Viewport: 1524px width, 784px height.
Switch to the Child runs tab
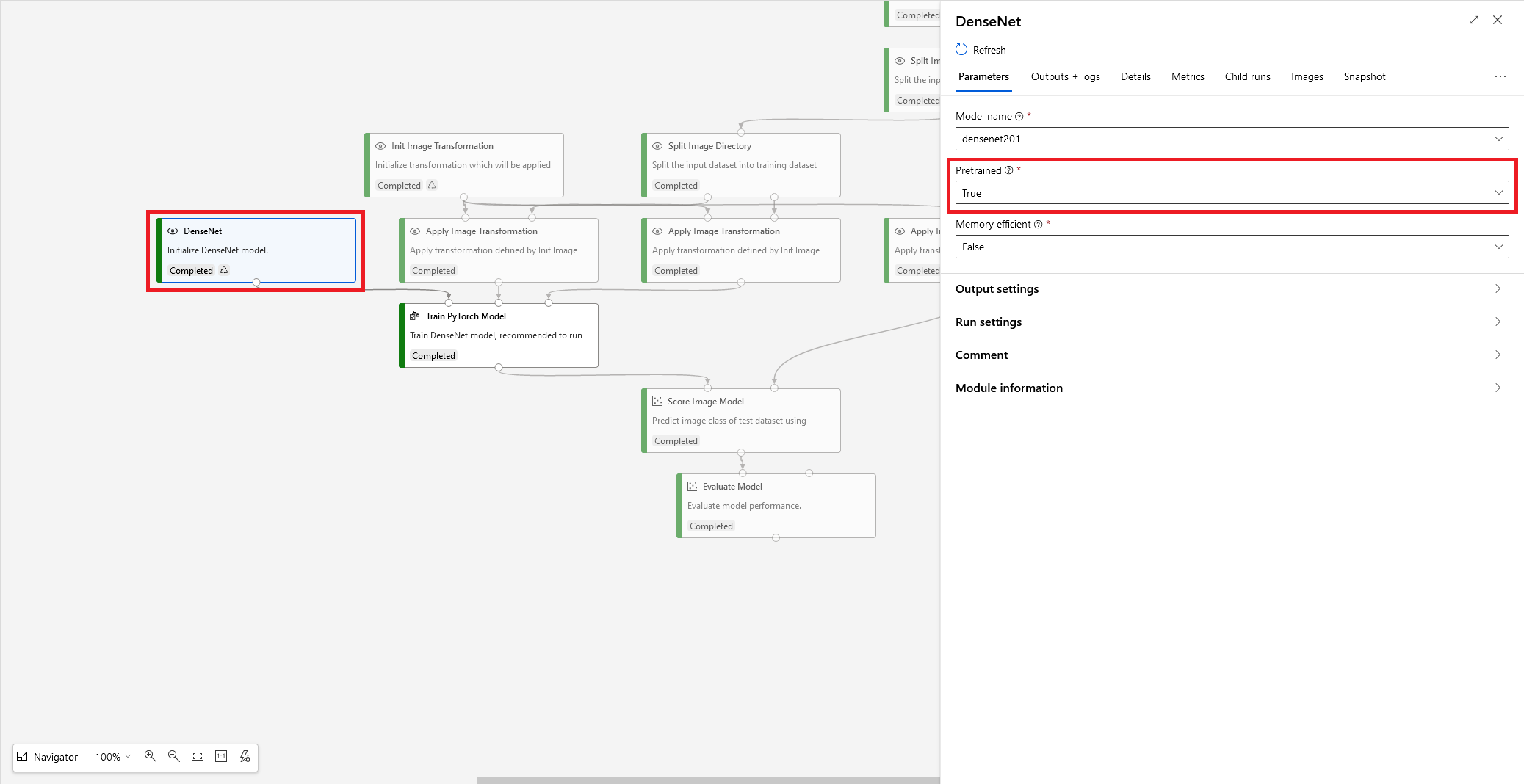(x=1247, y=76)
